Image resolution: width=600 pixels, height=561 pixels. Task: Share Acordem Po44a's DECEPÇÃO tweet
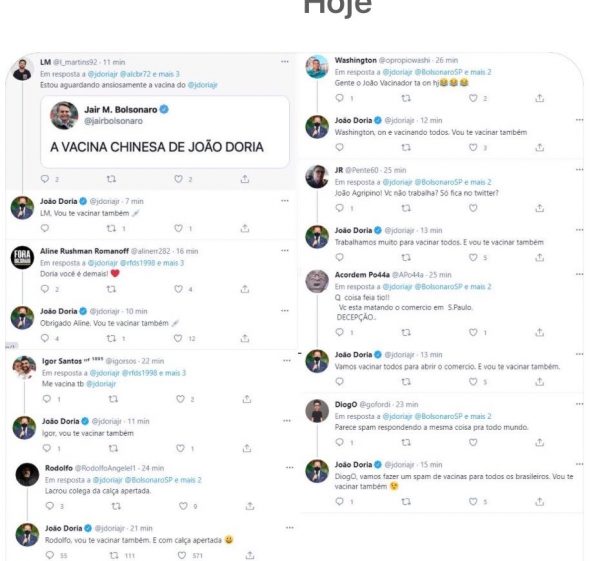(x=540, y=332)
